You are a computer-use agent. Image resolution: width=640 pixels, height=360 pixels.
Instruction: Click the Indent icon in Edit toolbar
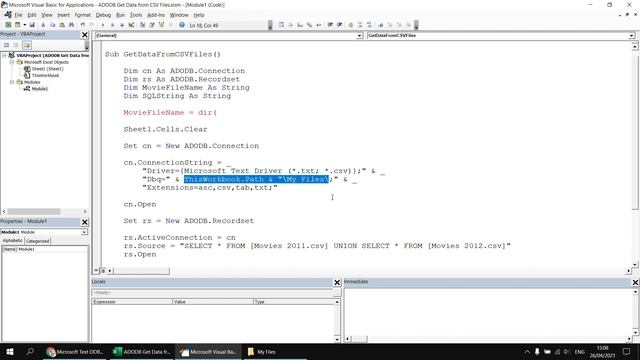330,25
